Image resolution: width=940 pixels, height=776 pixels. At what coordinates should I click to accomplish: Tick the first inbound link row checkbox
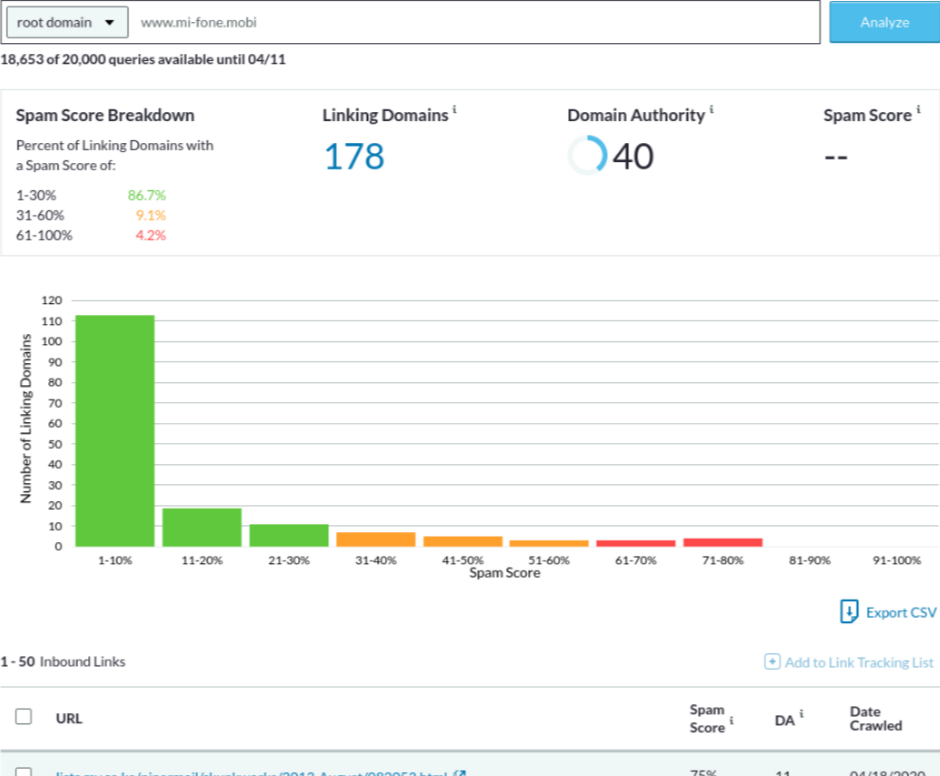24,773
